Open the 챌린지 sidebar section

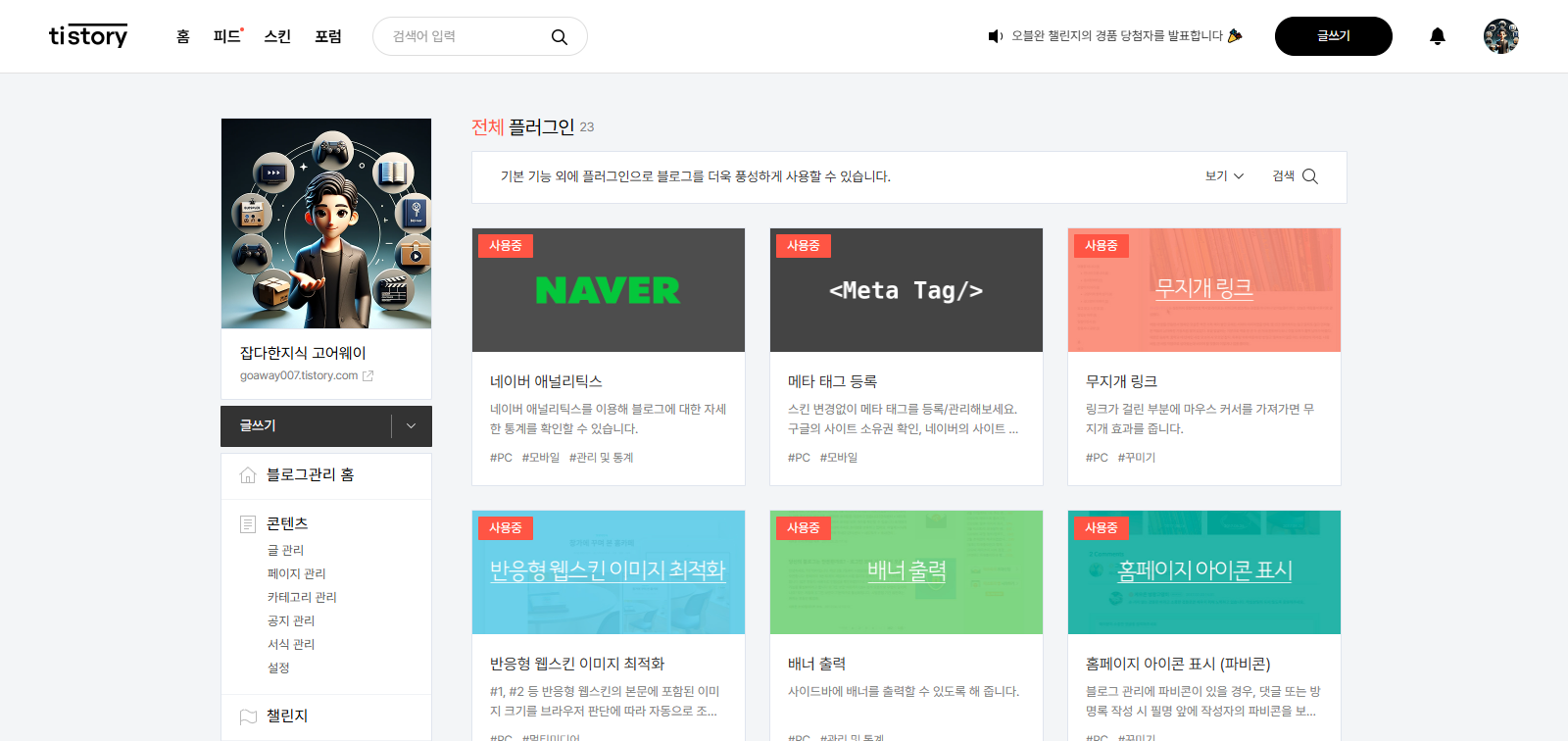click(287, 716)
